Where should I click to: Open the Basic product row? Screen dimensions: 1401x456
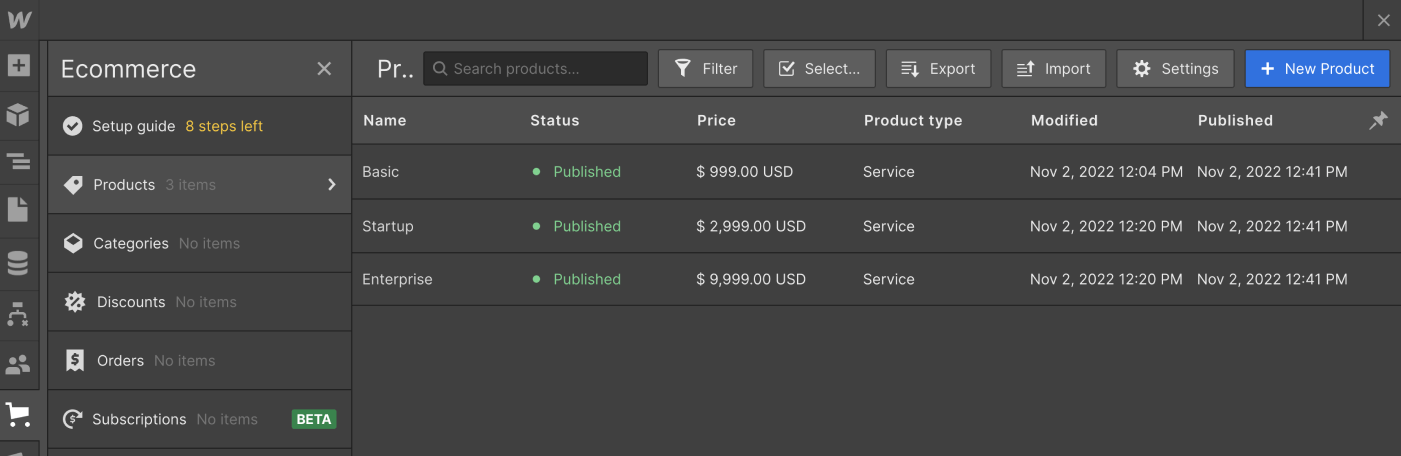[876, 172]
